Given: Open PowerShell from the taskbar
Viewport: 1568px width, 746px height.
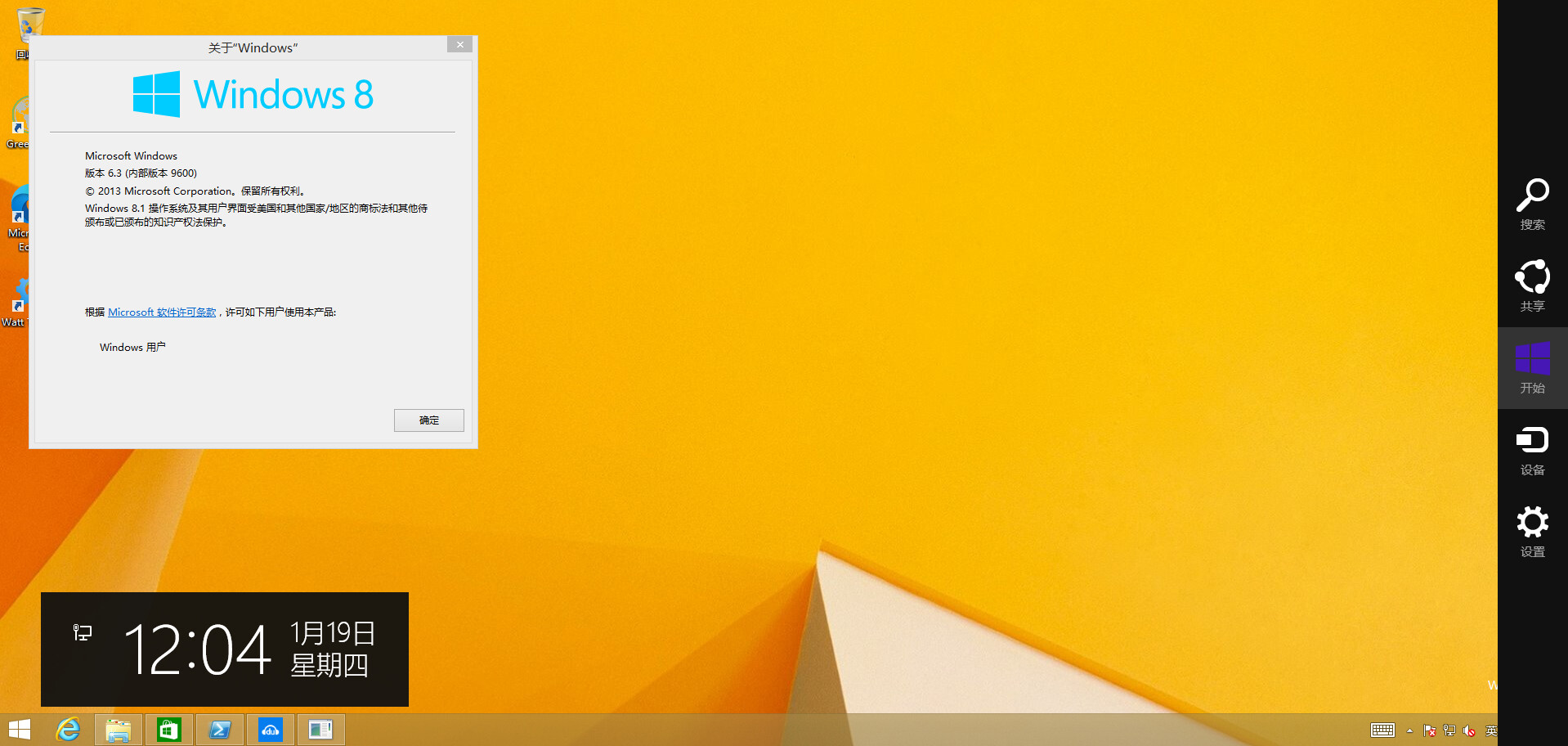Looking at the screenshot, I should (x=220, y=730).
